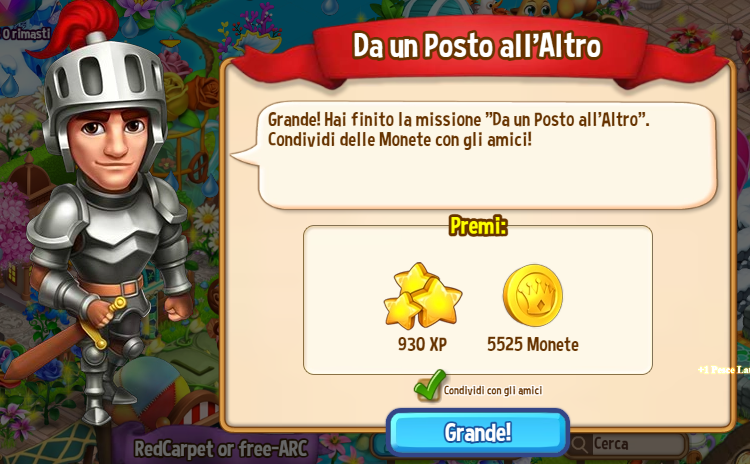Uncheck the Condividi con gli amici checkbox
Viewport: 750px width, 464px height.
(427, 389)
